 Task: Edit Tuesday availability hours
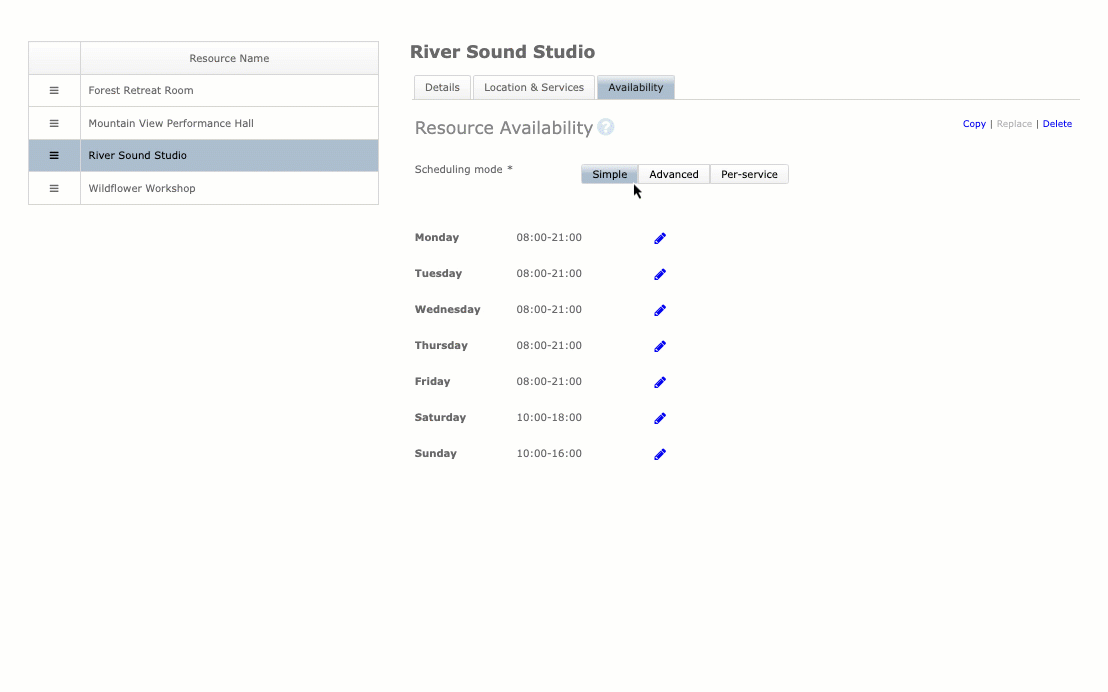pyautogui.click(x=660, y=274)
